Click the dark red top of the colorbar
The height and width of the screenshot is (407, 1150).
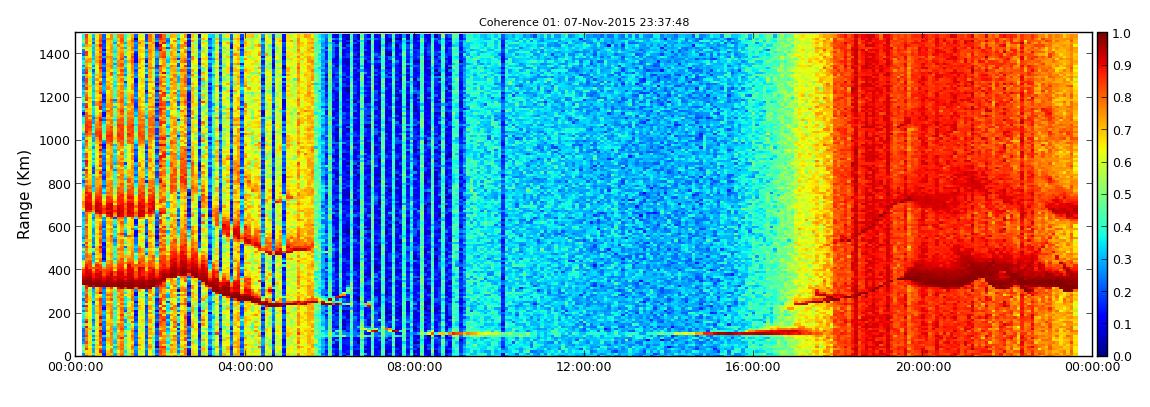pyautogui.click(x=1102, y=40)
